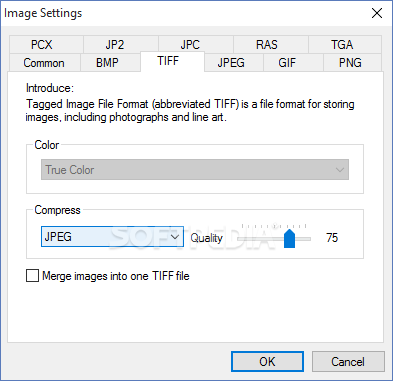Screen dimensions: 393x381
Task: Click the True Color dropdown
Action: click(195, 170)
